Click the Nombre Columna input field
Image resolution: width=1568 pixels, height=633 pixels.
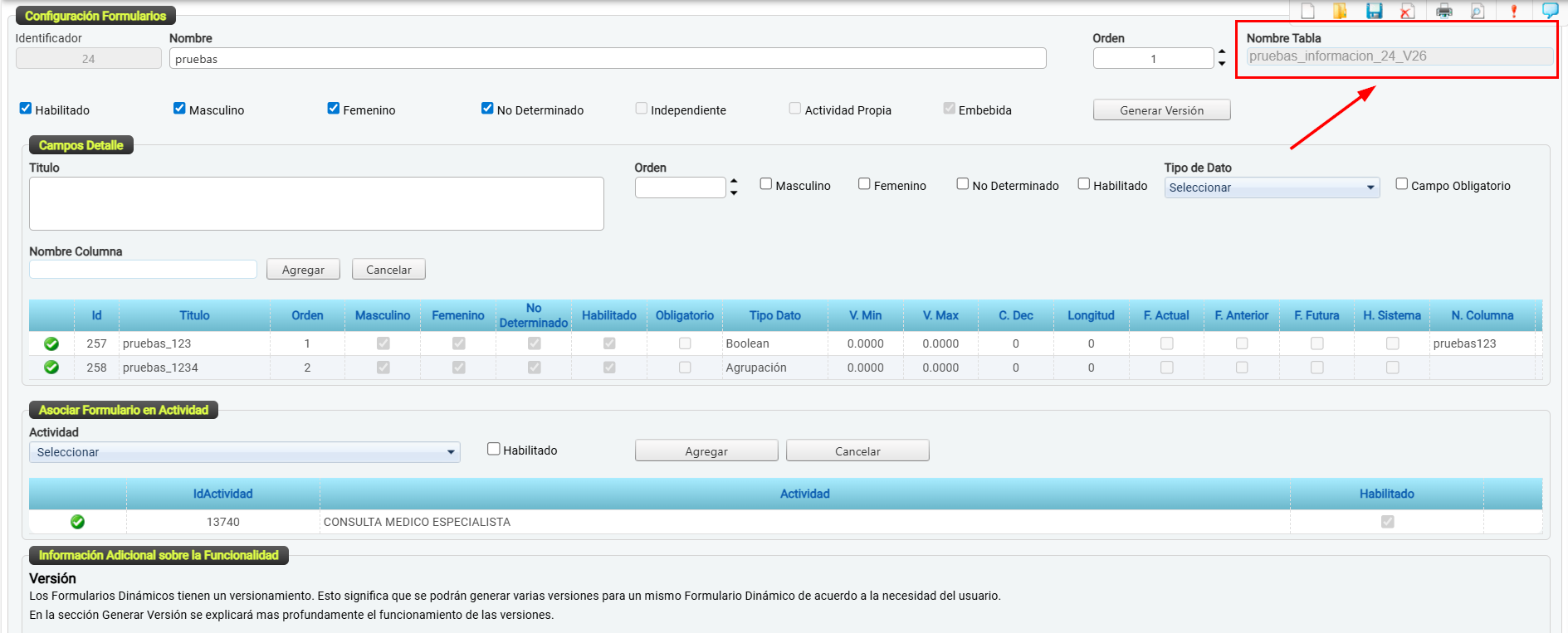click(143, 270)
